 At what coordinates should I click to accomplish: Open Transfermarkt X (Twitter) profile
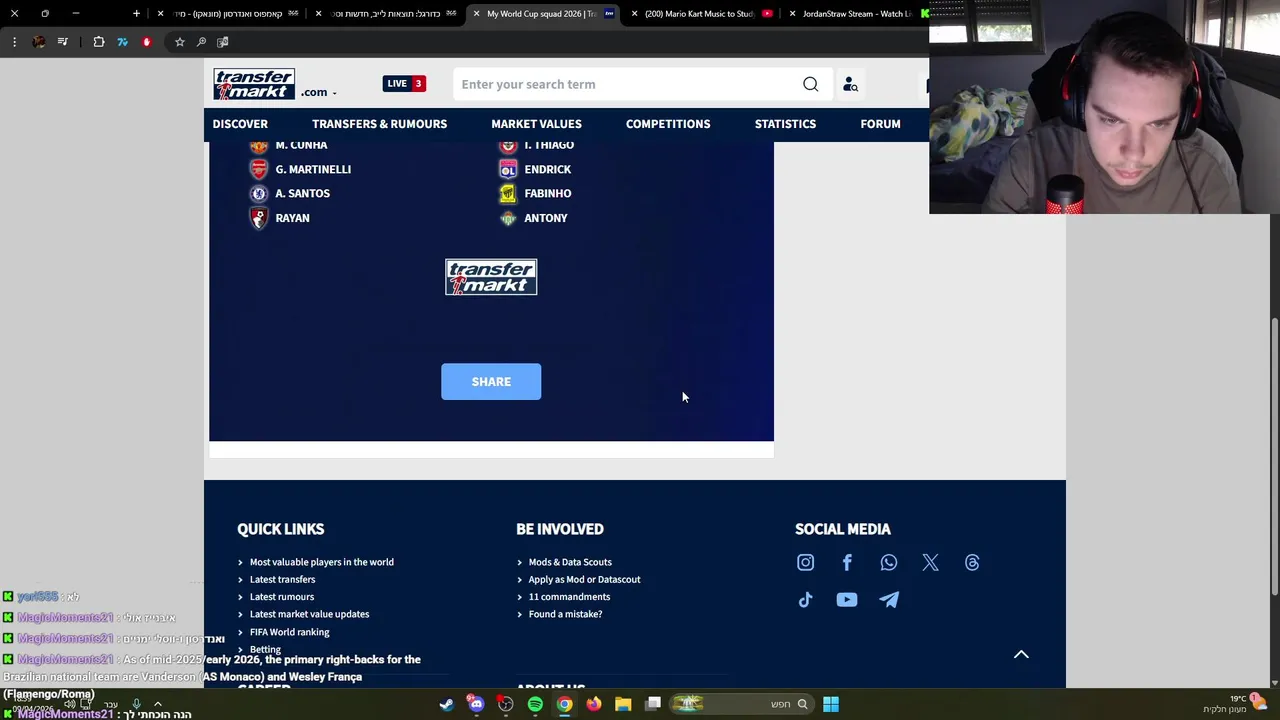point(930,563)
